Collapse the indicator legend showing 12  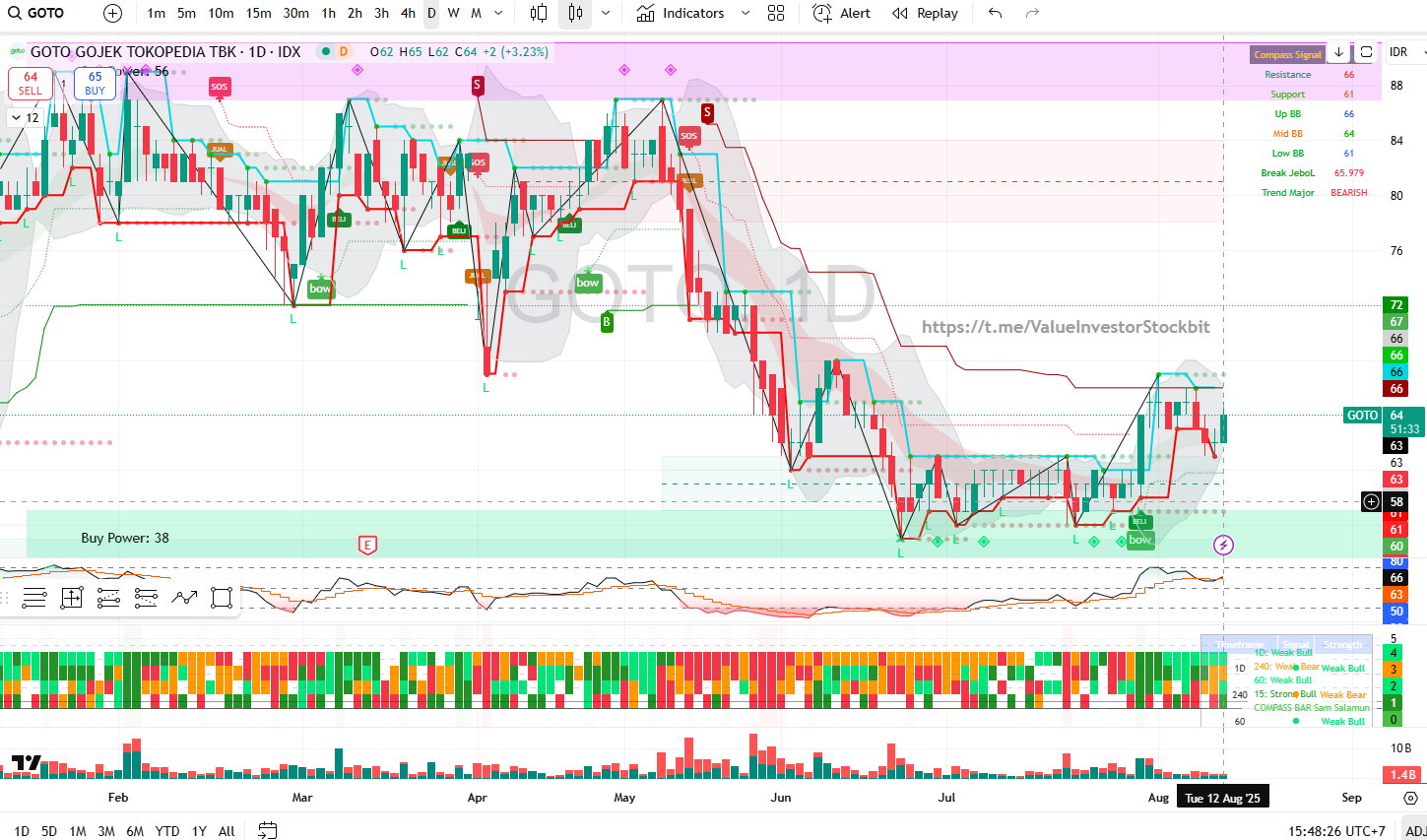[25, 117]
